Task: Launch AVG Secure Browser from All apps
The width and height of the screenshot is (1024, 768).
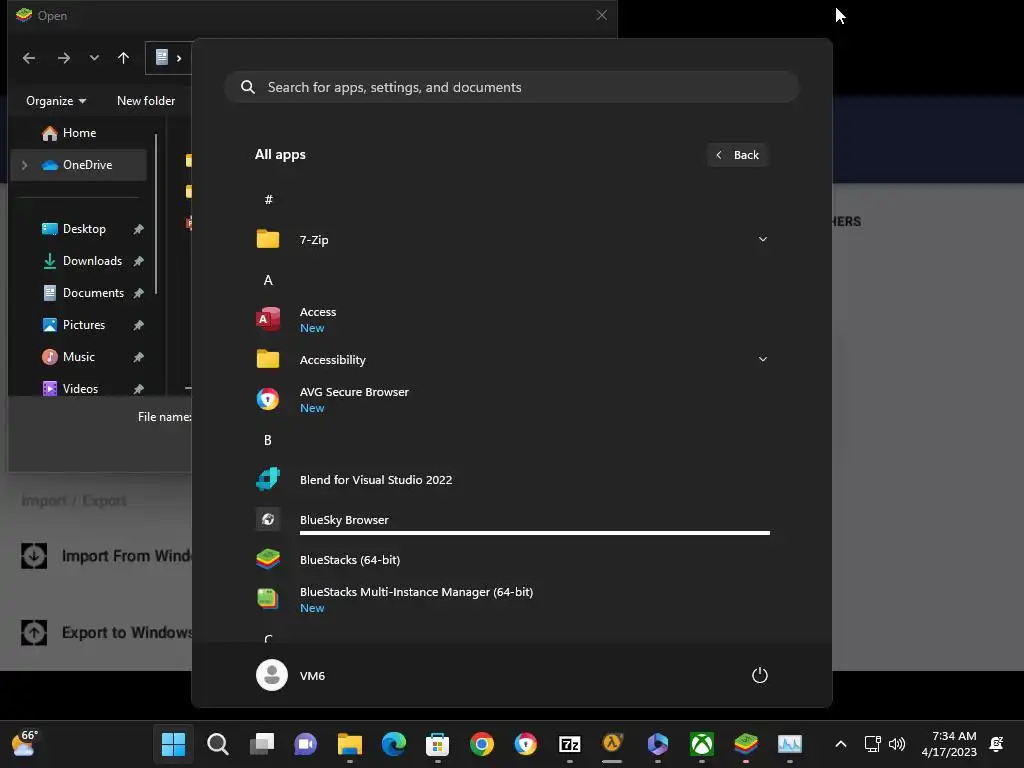Action: click(x=511, y=399)
